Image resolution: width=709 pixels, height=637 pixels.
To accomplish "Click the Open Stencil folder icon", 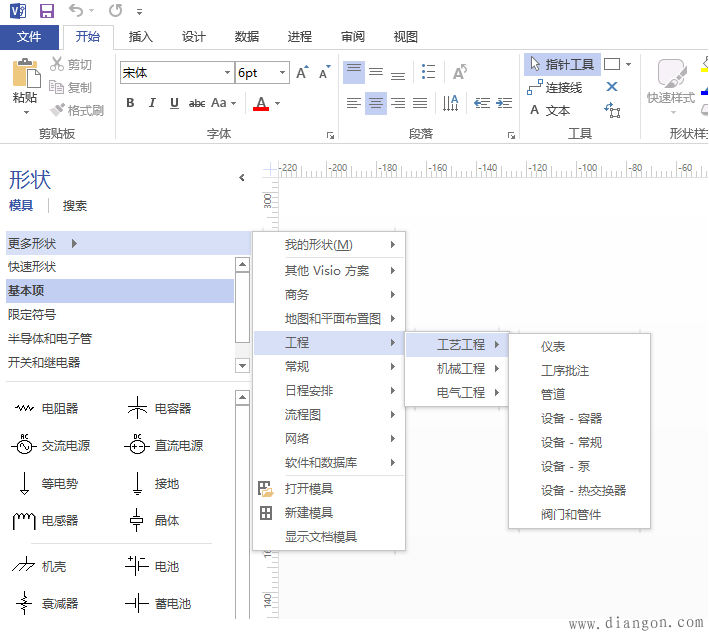I will pos(265,489).
